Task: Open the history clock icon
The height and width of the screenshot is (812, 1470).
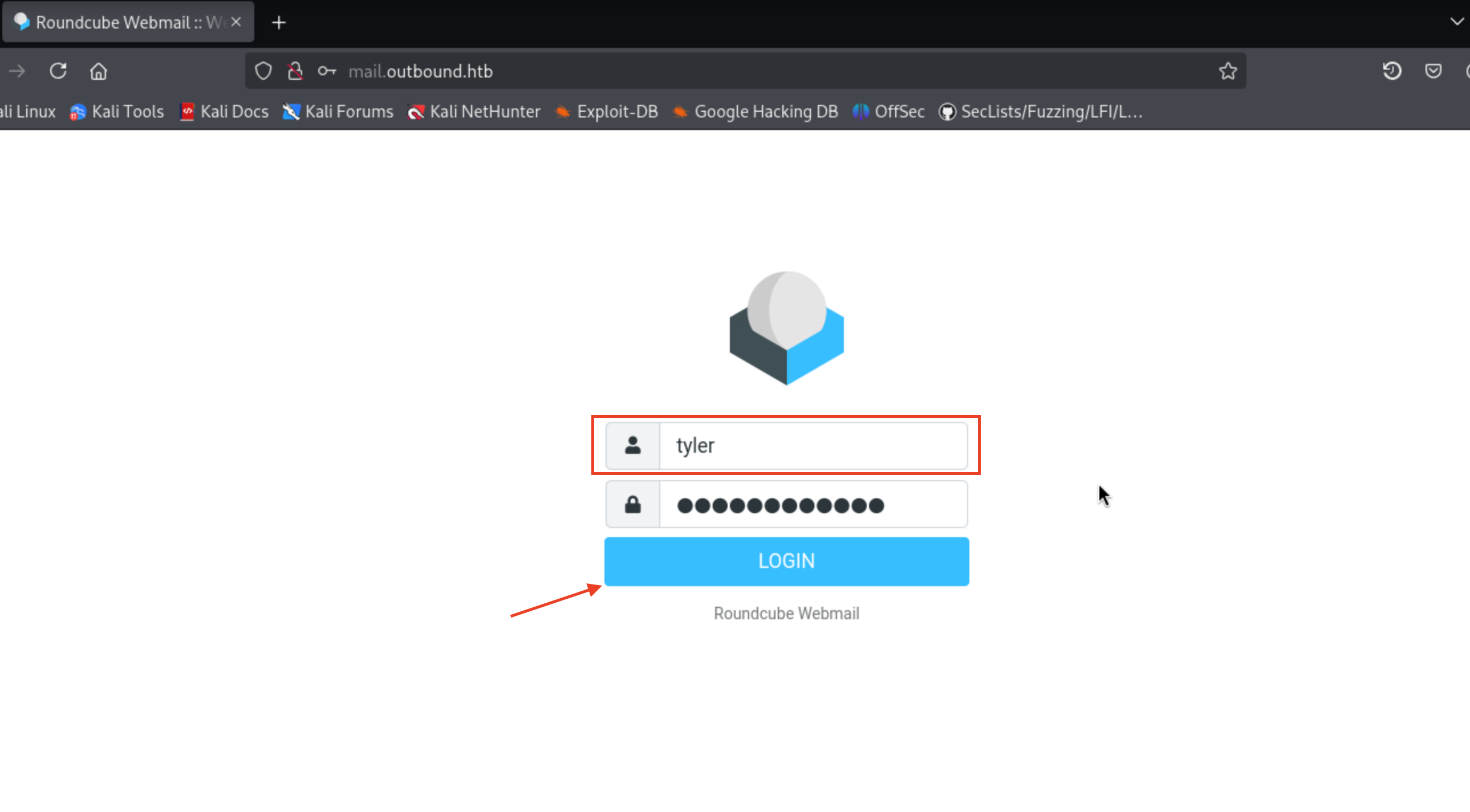Action: tap(1392, 71)
